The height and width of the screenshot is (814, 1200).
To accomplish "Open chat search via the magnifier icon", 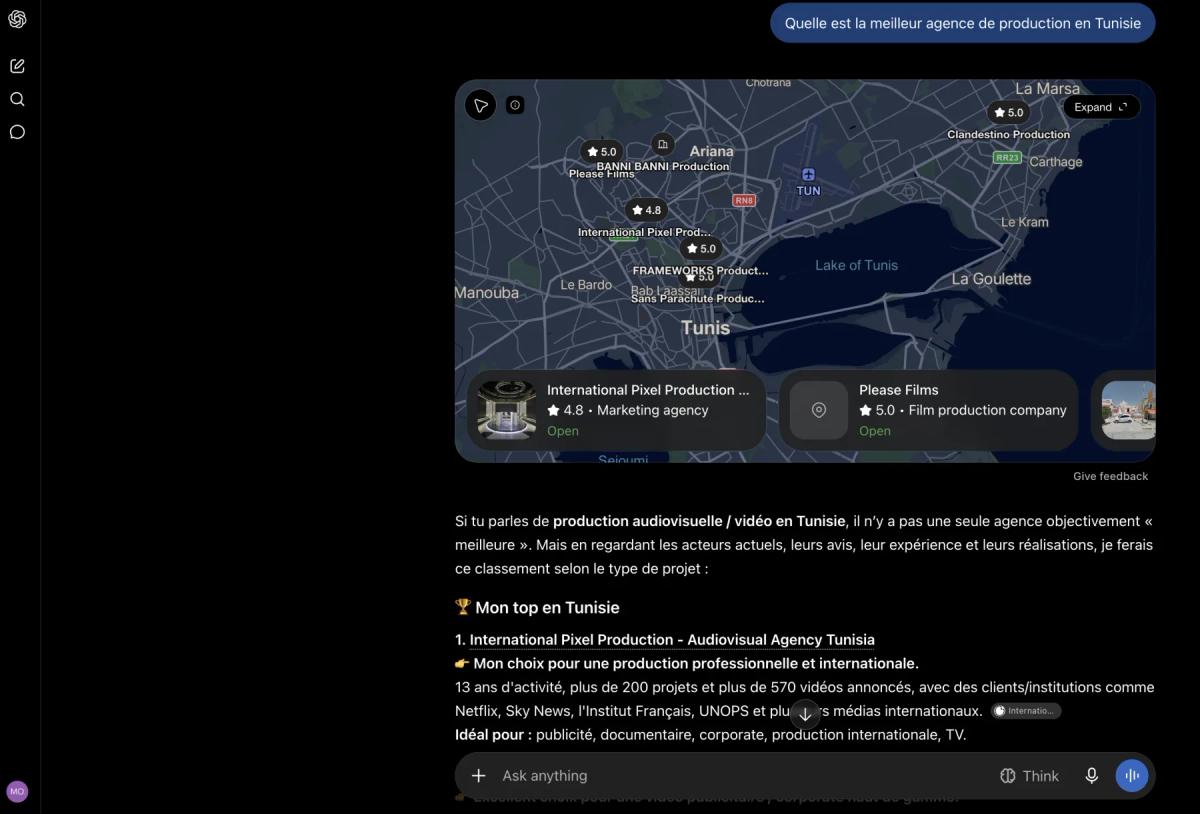I will [x=17, y=99].
